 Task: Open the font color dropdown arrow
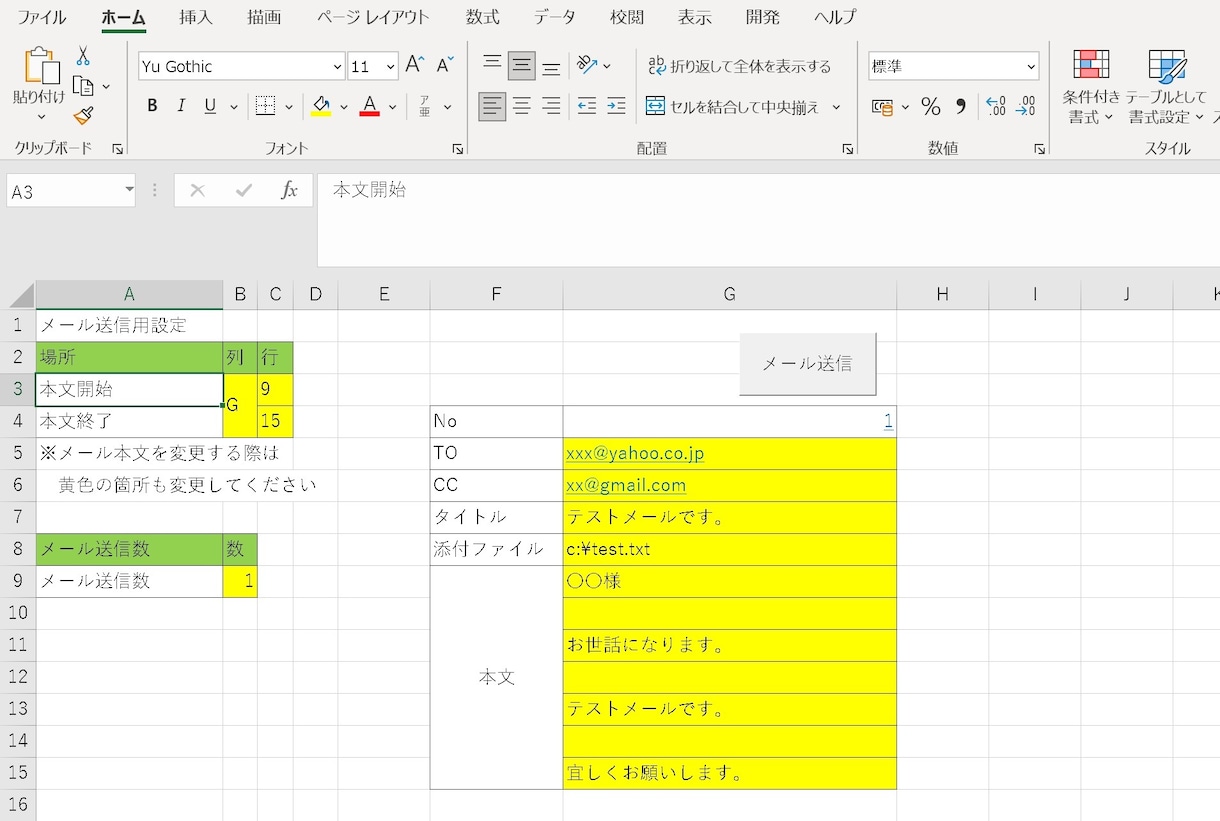point(393,106)
